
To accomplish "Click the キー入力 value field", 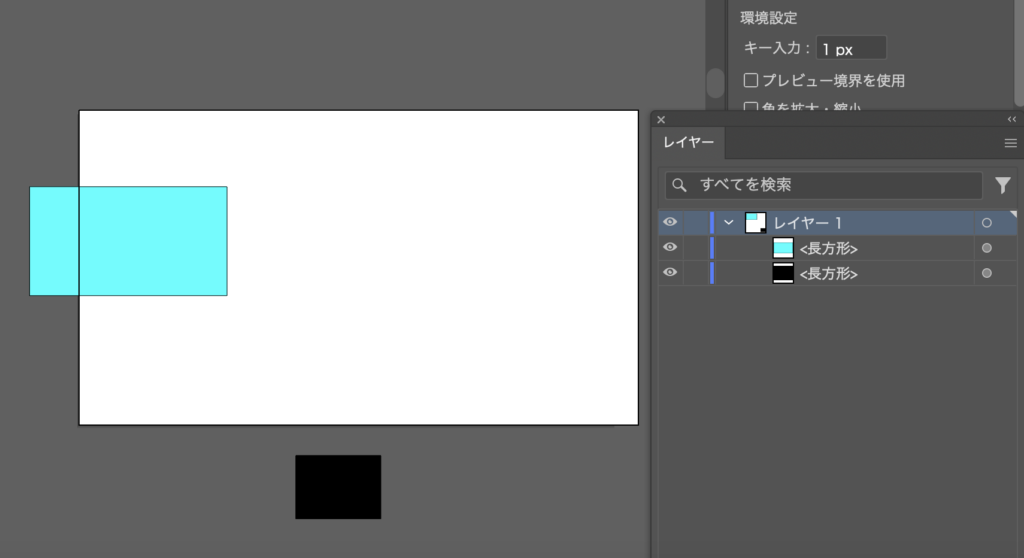I will [851, 48].
